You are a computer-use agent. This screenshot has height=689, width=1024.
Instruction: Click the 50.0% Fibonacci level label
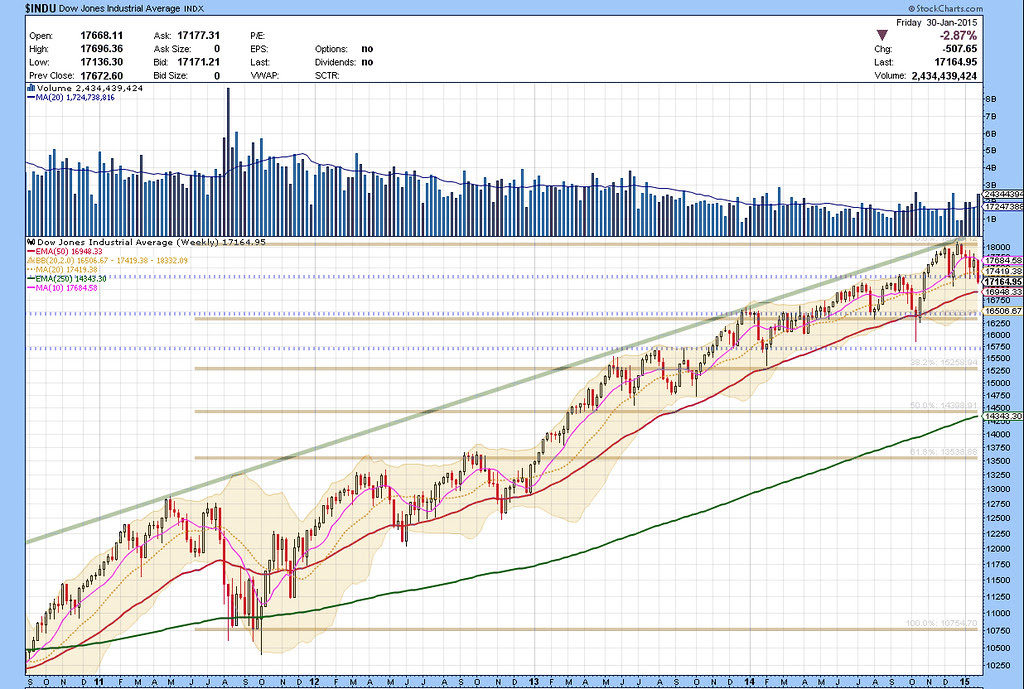pos(944,406)
